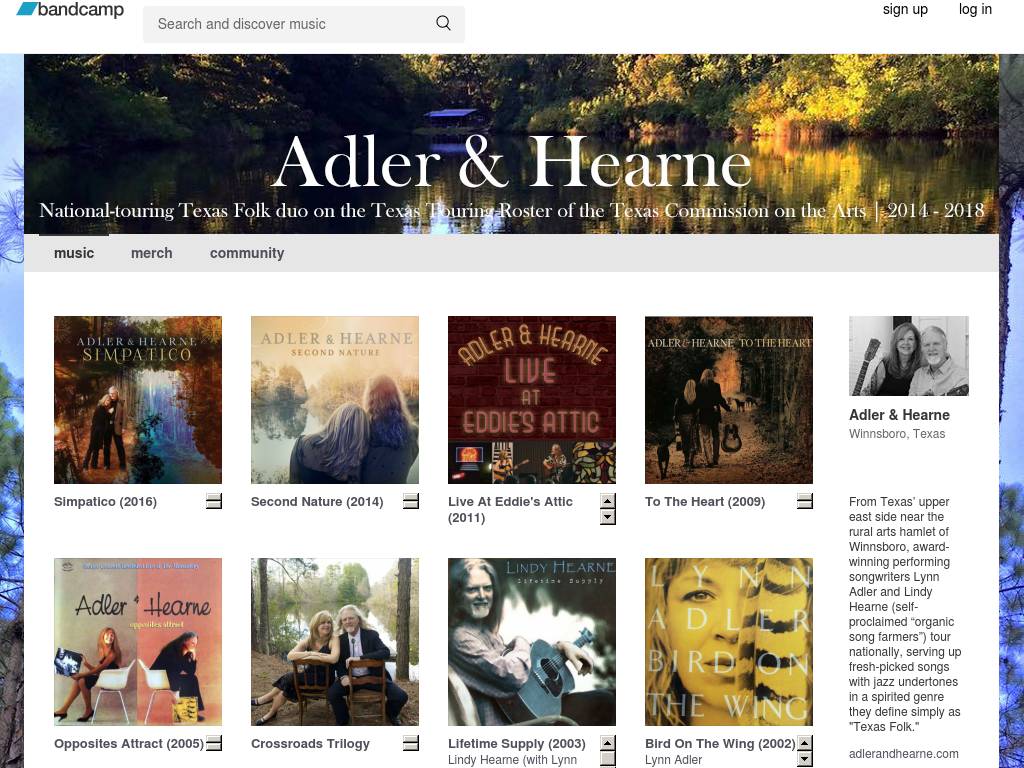Screen dimensions: 1024x768
Task: Click the magnifying glass search icon
Action: 443,24
